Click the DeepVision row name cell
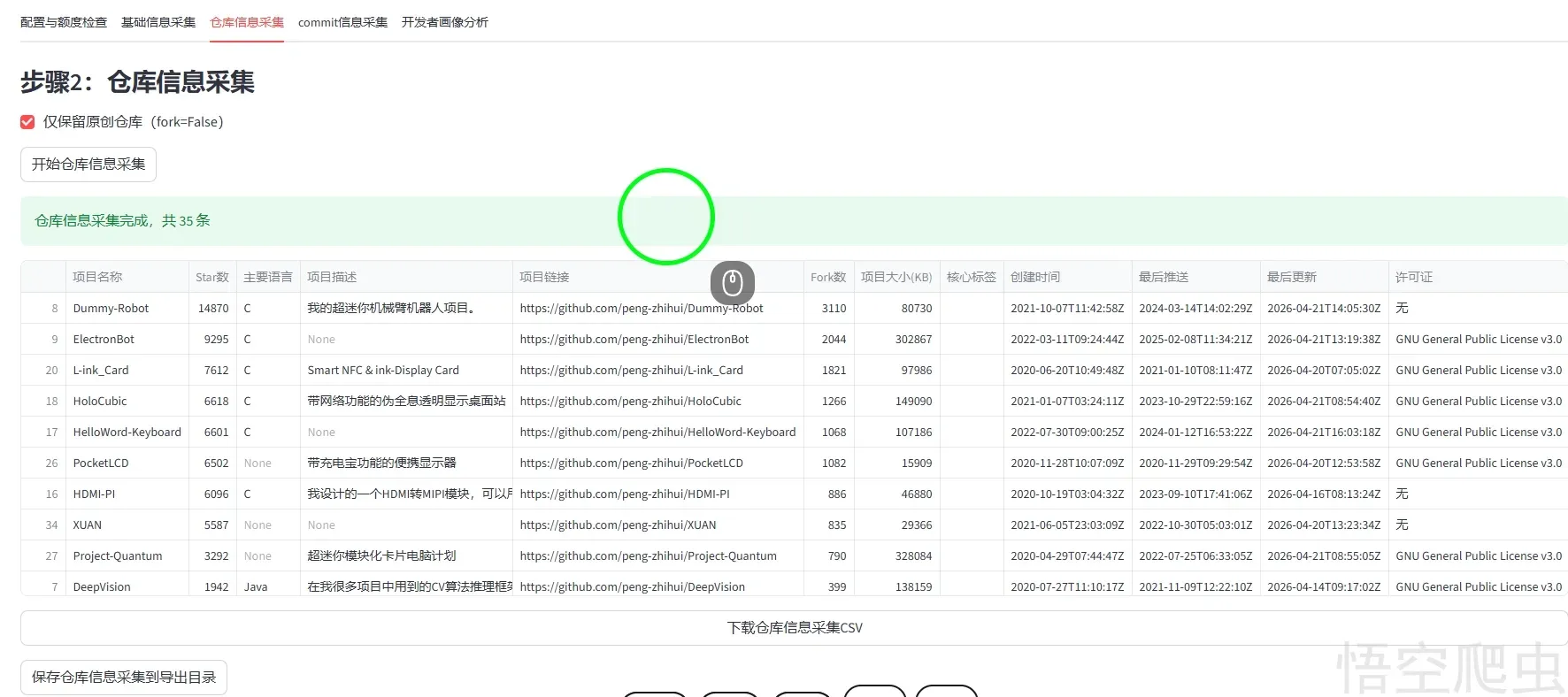This screenshot has width=1568, height=697. [x=102, y=586]
